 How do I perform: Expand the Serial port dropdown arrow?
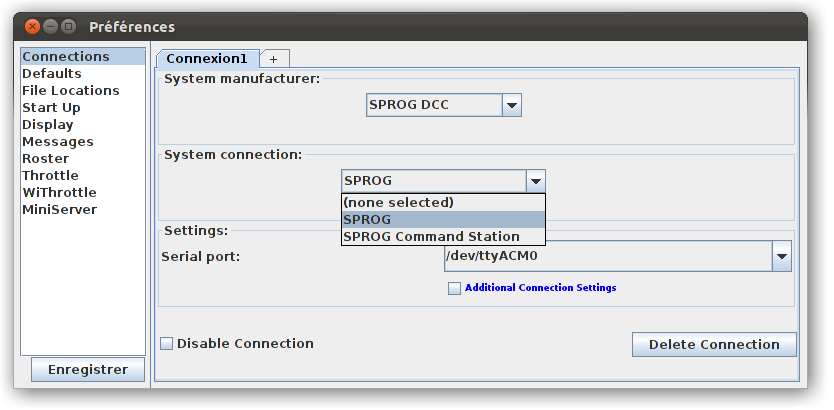pyautogui.click(x=781, y=256)
